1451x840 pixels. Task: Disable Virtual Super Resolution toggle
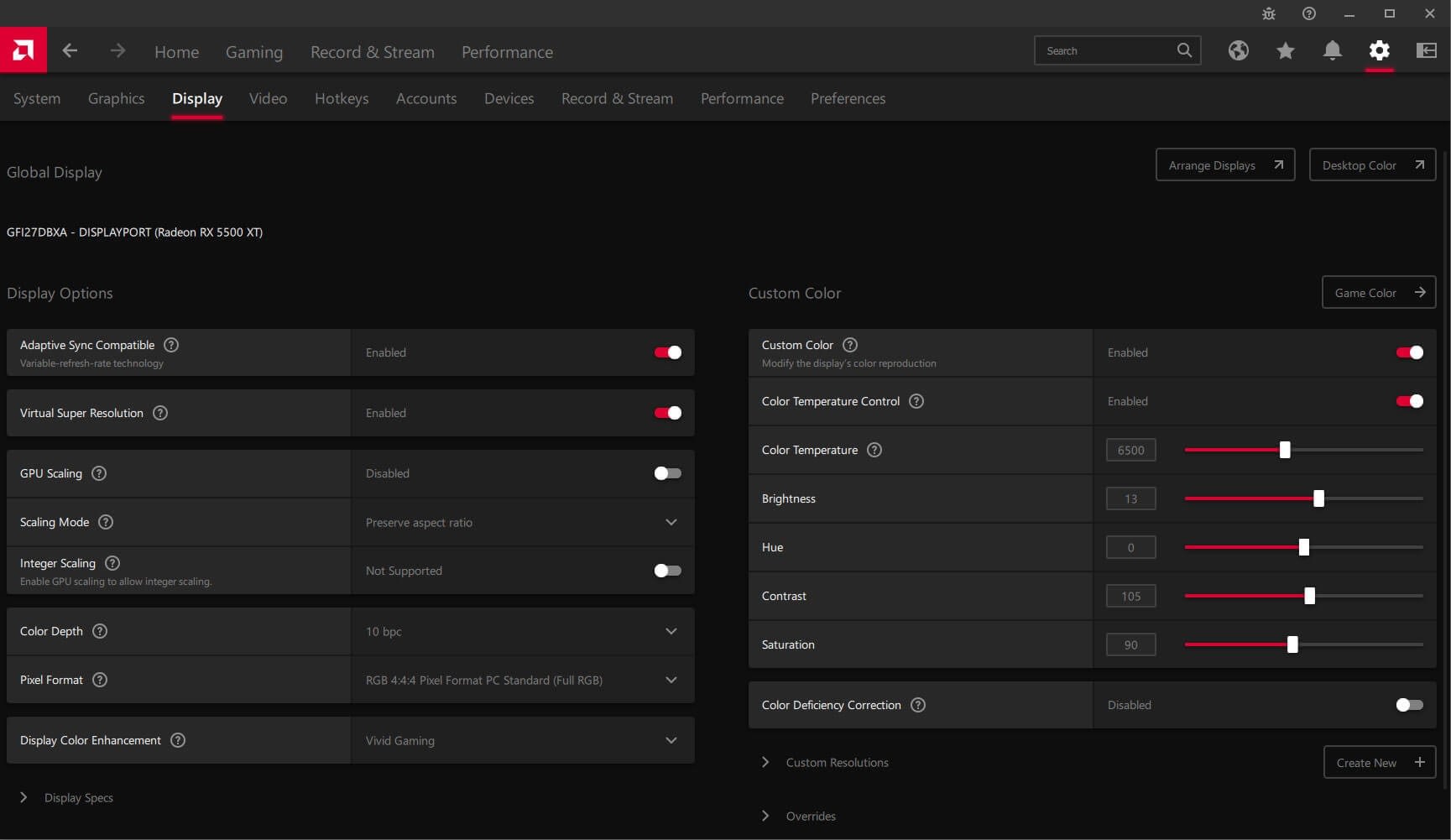pyautogui.click(x=668, y=413)
